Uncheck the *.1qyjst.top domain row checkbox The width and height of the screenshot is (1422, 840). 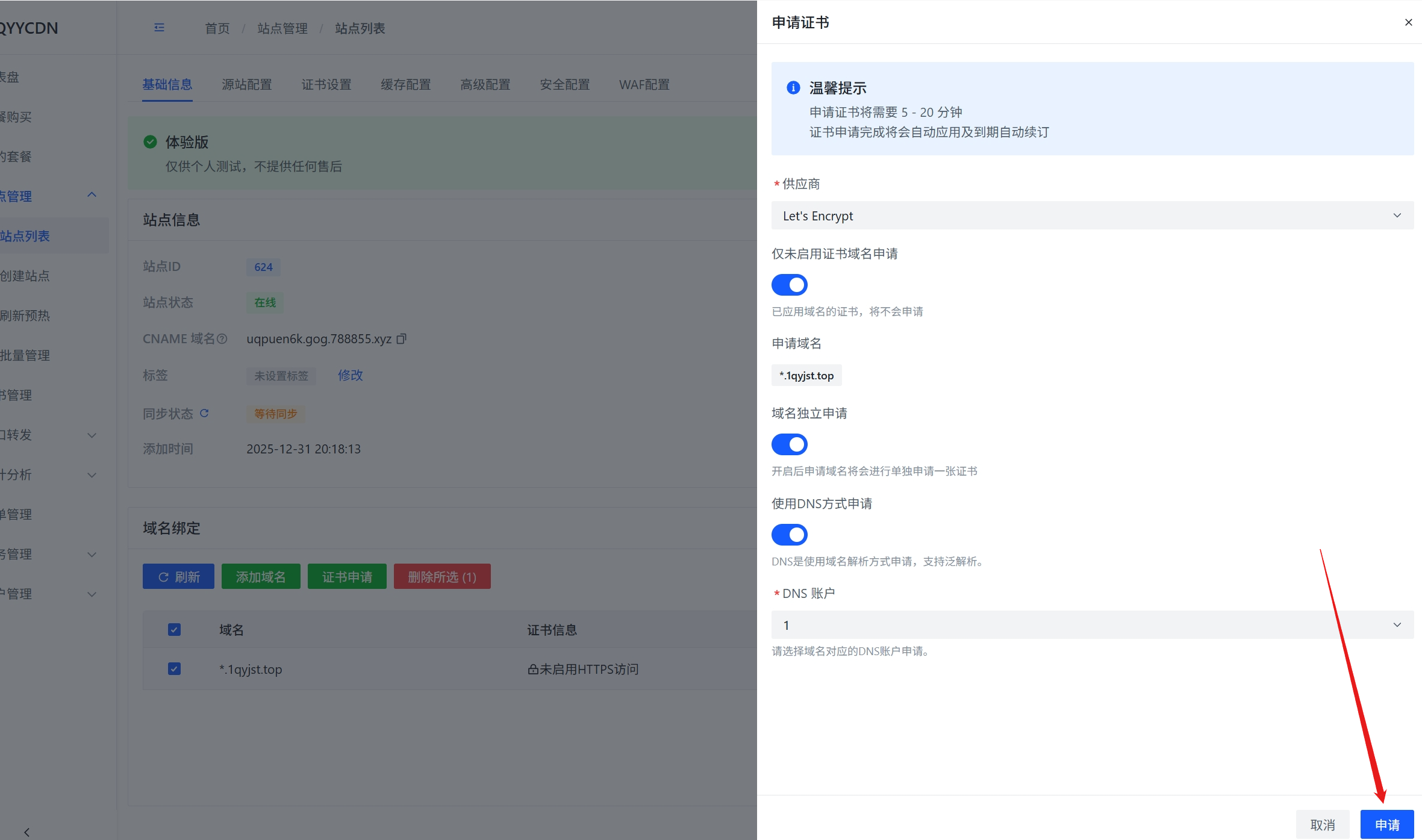(x=174, y=669)
